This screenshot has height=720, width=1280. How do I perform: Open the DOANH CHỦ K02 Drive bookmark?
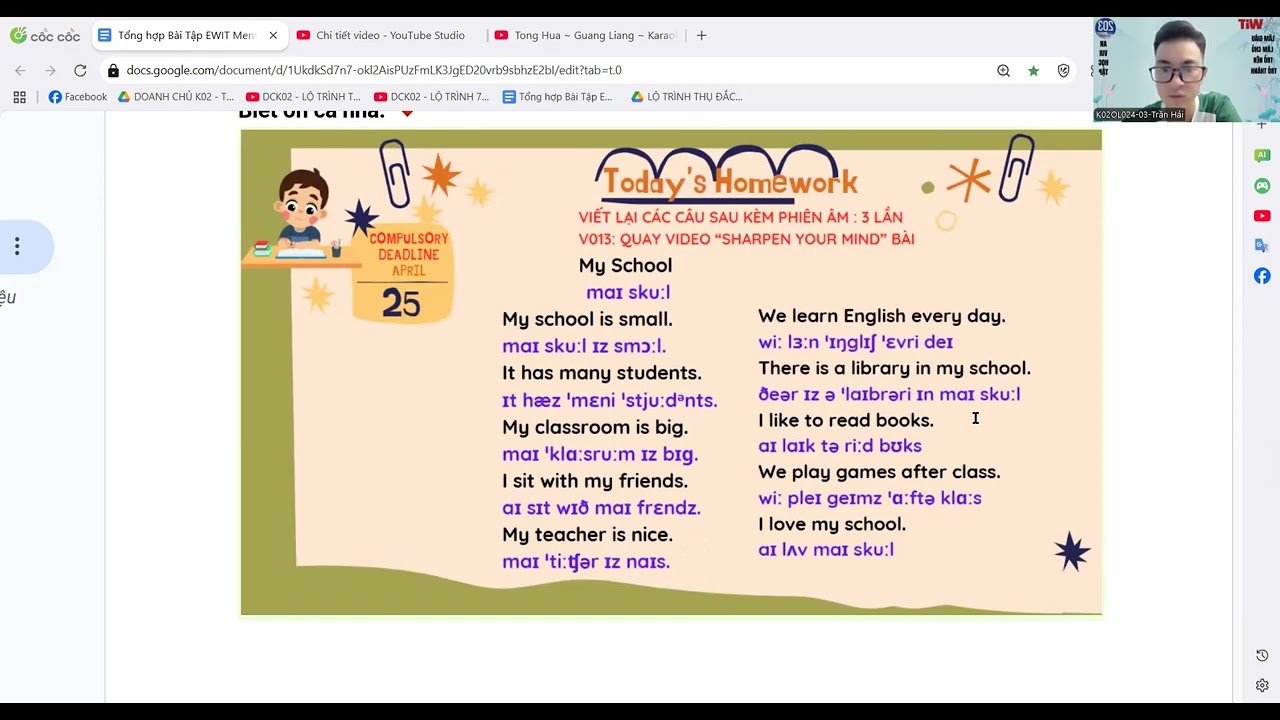pyautogui.click(x=176, y=97)
